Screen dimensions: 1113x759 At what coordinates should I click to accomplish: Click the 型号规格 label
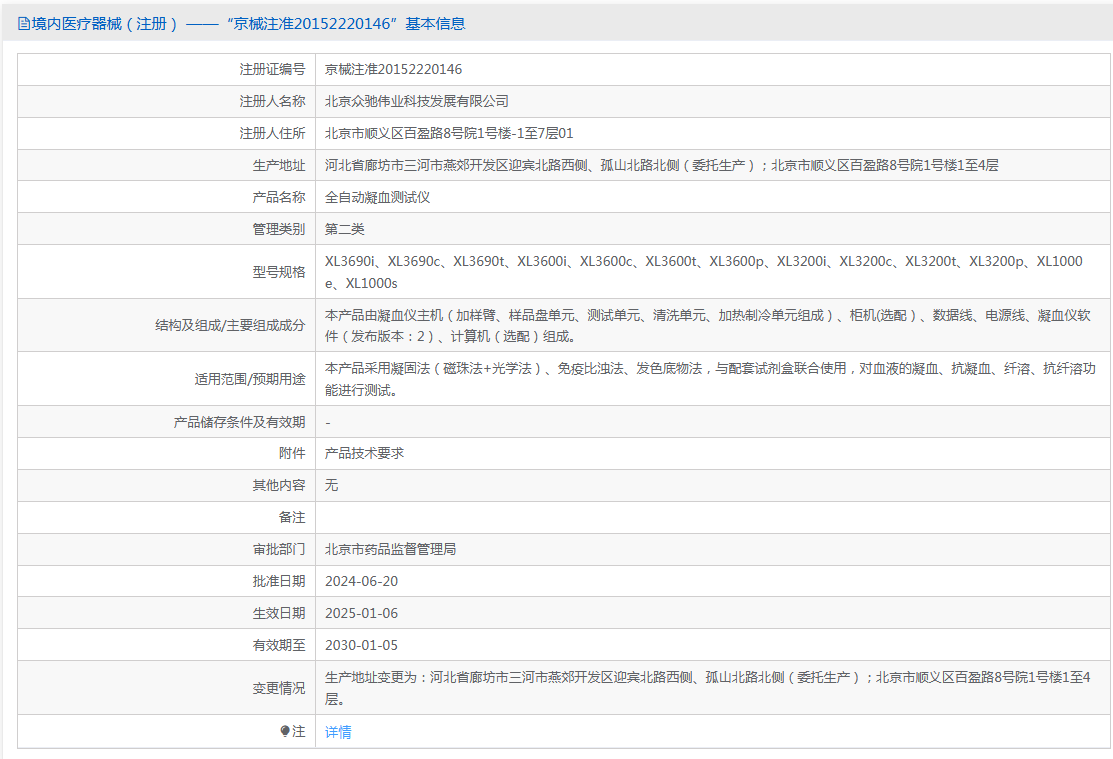pyautogui.click(x=279, y=272)
